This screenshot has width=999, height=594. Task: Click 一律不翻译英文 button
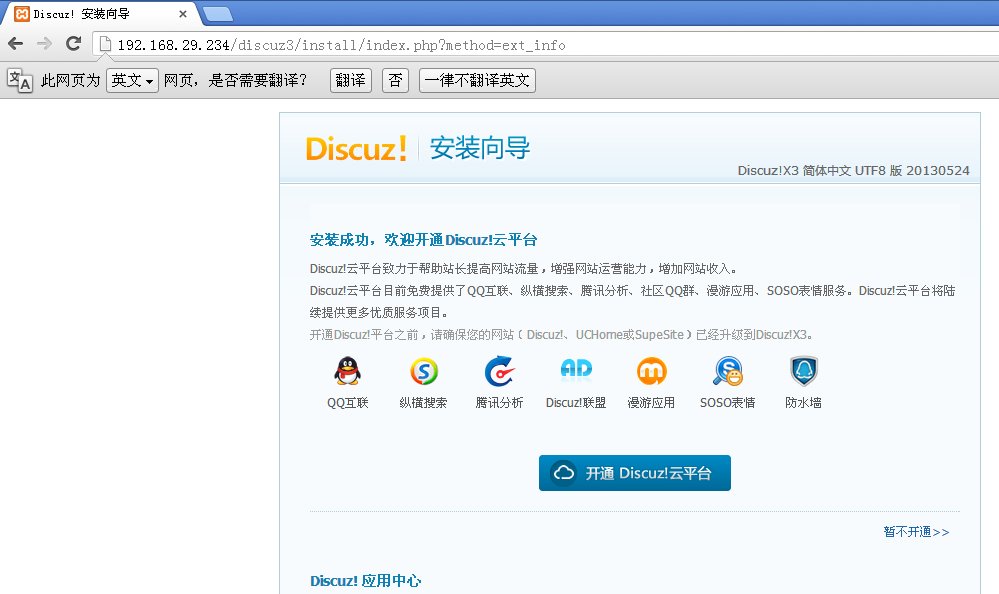(x=477, y=80)
